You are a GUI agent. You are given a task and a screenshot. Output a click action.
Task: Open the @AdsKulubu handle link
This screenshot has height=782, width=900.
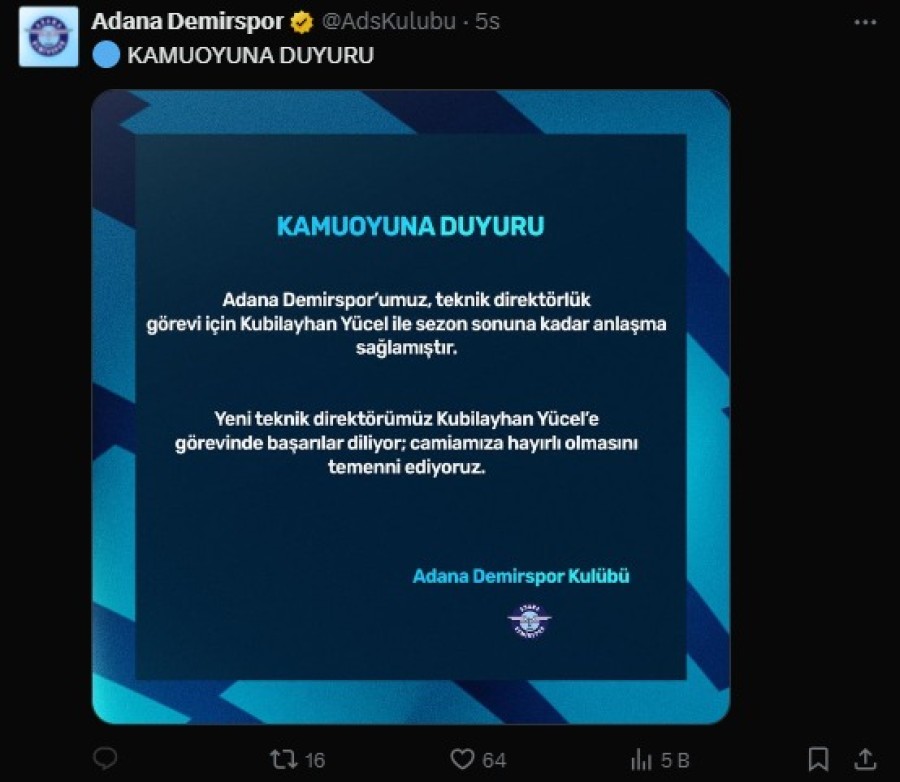[x=389, y=21]
